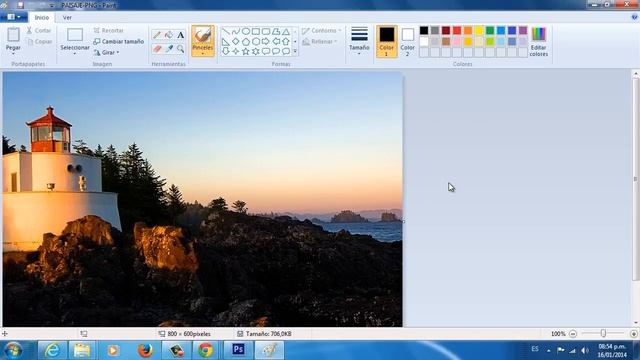Choose the Rounded rectangular callout shape
The image size is (640, 360).
point(266,51)
